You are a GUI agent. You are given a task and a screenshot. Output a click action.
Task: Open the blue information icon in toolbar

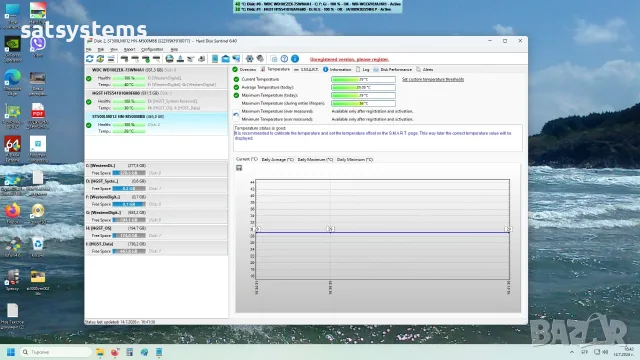(x=295, y=59)
